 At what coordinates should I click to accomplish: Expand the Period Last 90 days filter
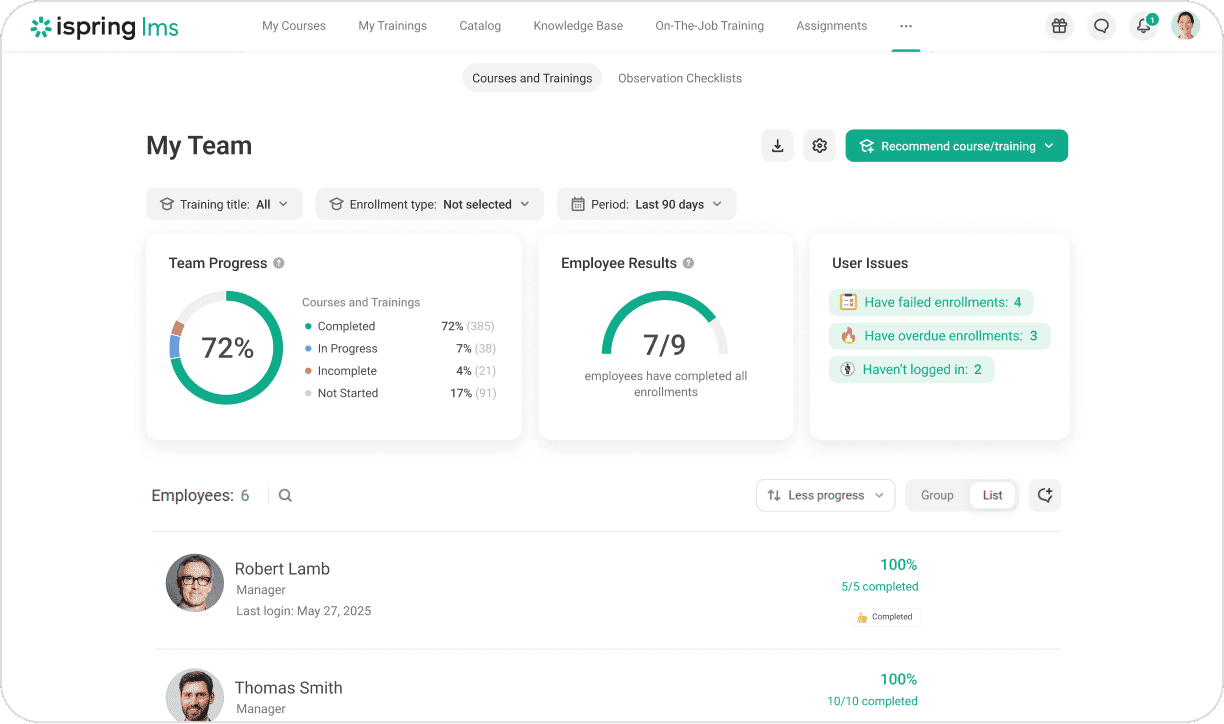coord(647,204)
